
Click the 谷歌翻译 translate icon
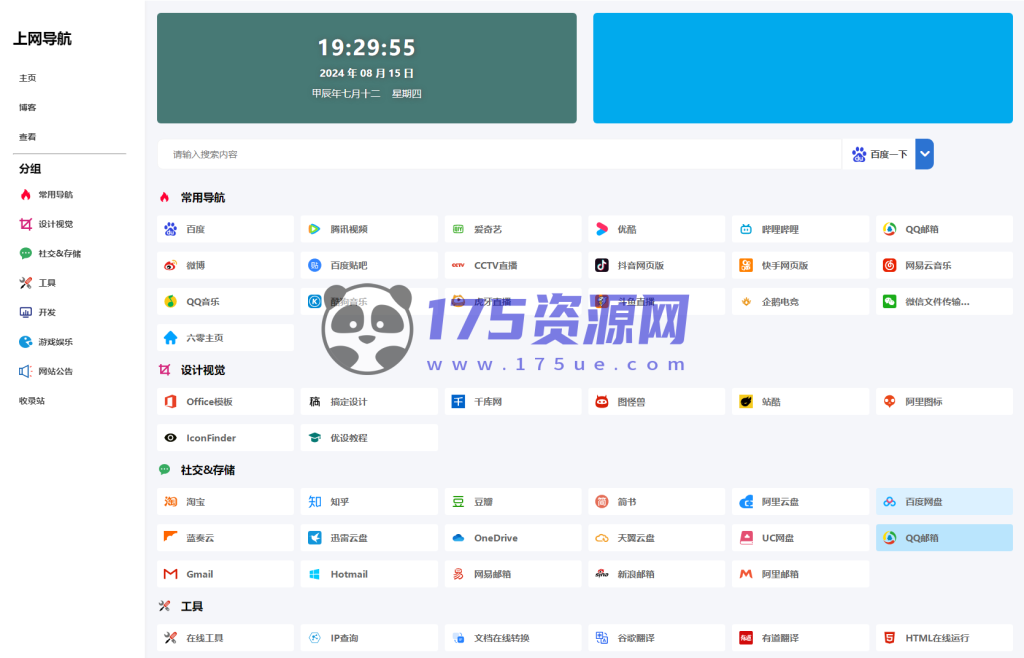click(x=602, y=638)
